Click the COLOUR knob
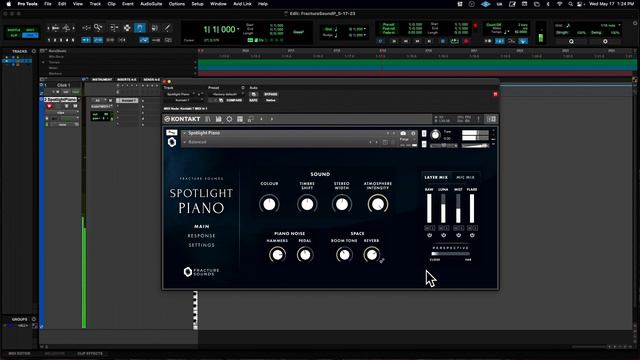 pyautogui.click(x=269, y=204)
